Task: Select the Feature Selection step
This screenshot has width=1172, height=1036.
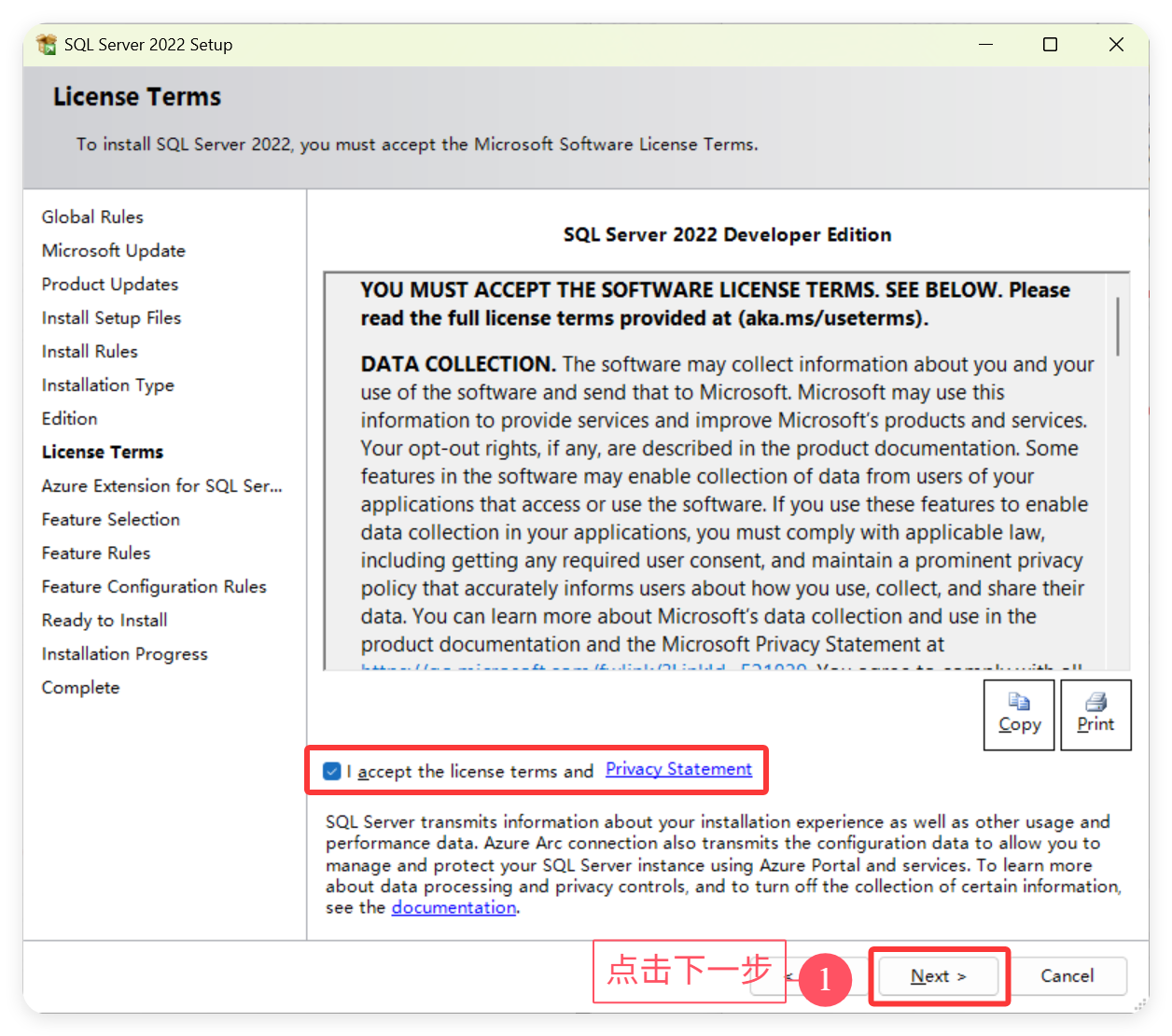Action: click(111, 519)
